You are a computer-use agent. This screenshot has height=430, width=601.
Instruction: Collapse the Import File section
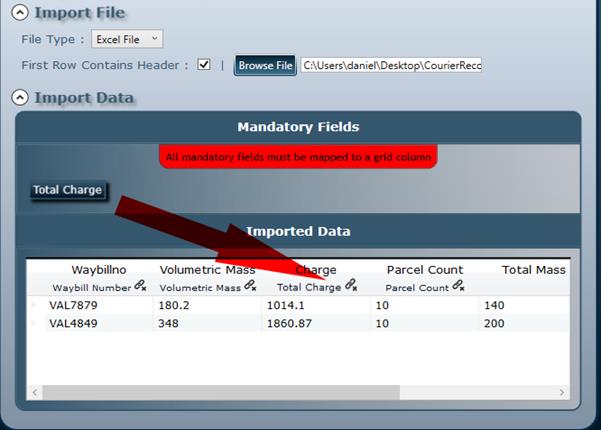point(20,13)
